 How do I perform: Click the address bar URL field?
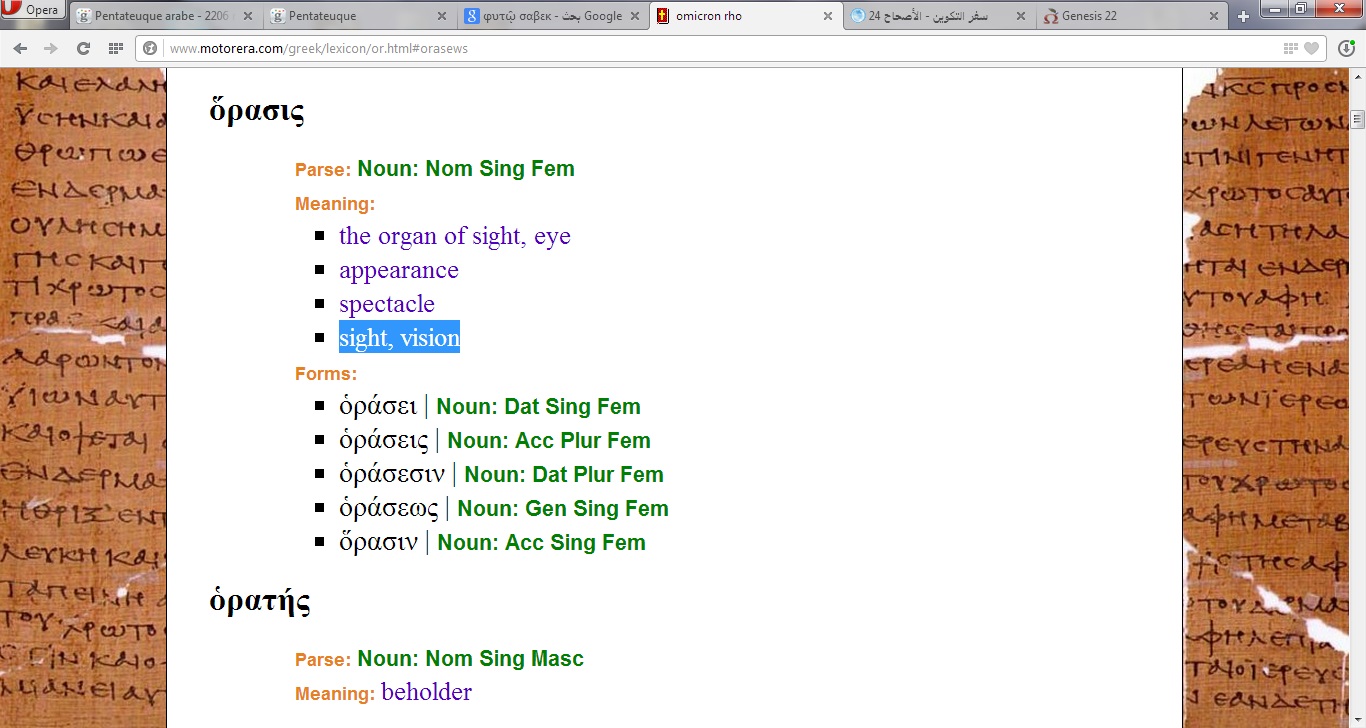point(700,48)
